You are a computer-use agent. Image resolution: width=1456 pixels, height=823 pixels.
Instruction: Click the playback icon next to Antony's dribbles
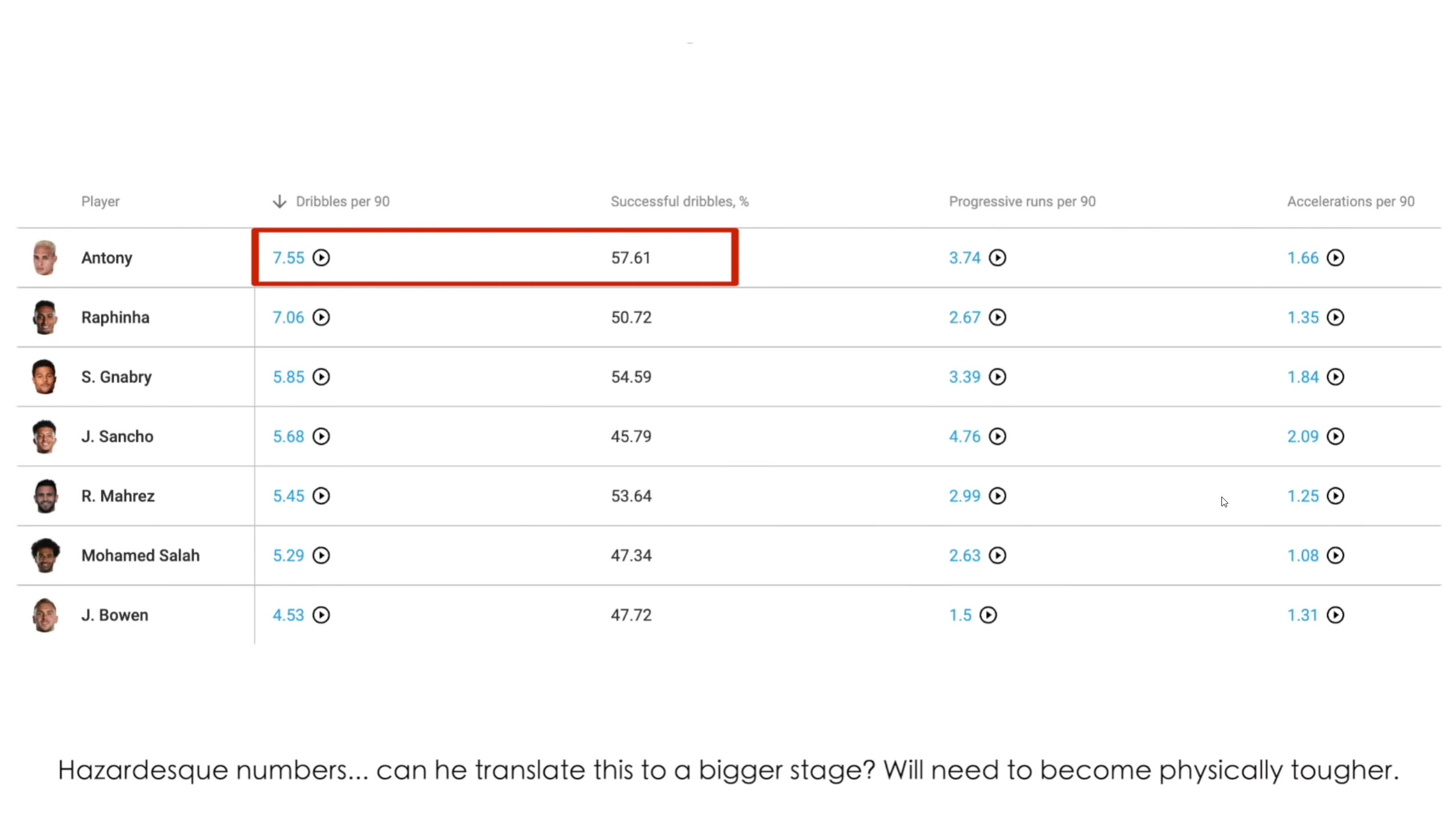click(x=321, y=258)
